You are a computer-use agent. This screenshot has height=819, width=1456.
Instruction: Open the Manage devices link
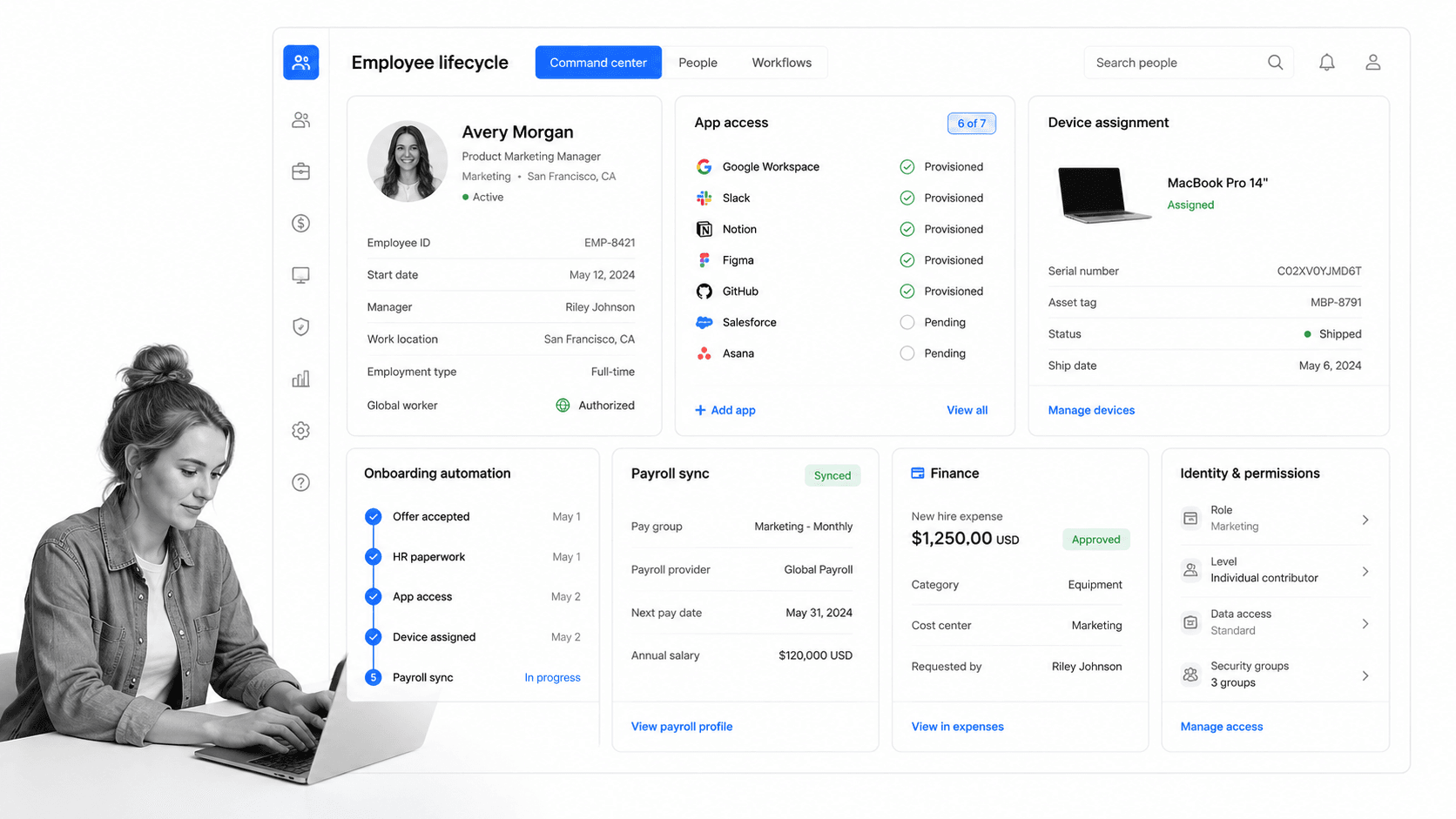[1091, 410]
